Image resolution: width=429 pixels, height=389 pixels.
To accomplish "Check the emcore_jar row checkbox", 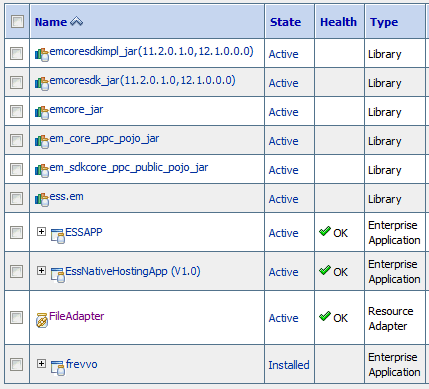I will point(17,111).
